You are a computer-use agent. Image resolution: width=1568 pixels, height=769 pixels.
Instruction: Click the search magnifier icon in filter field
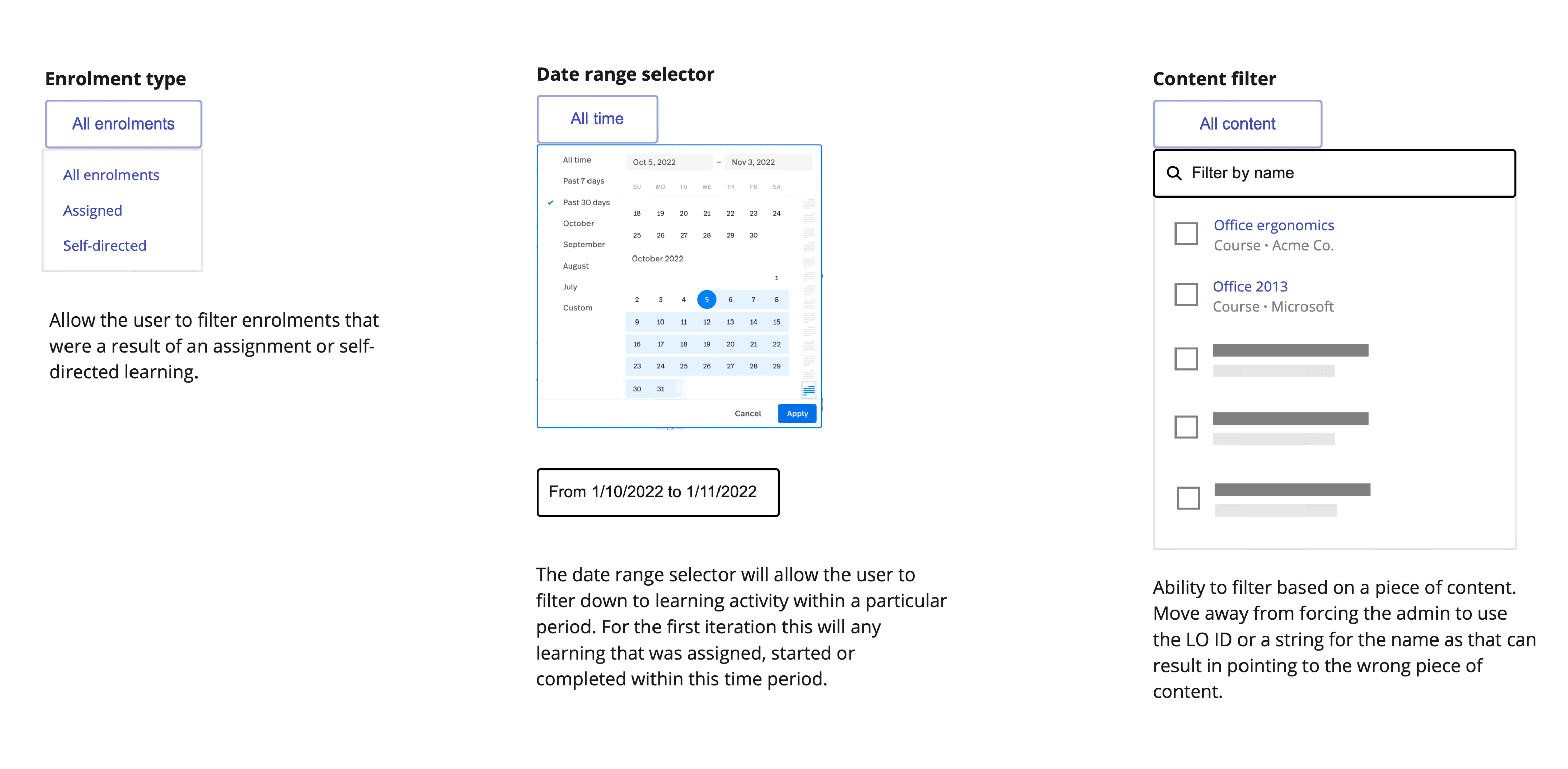[1173, 173]
